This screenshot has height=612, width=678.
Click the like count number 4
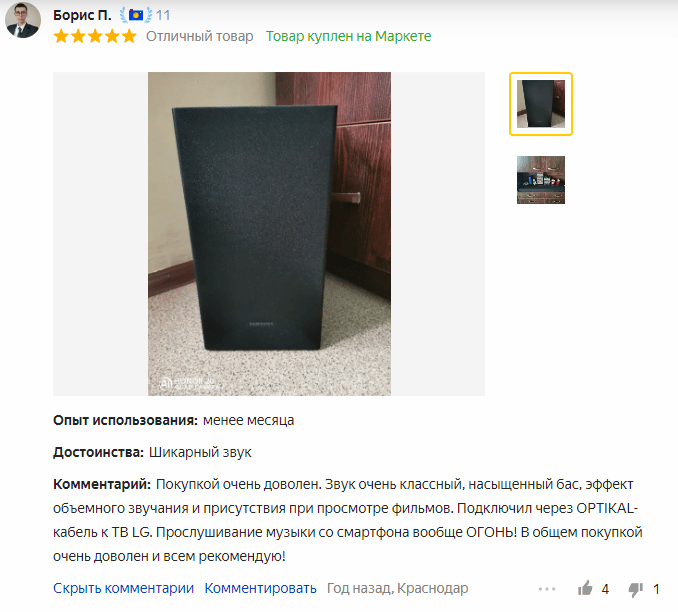(605, 589)
